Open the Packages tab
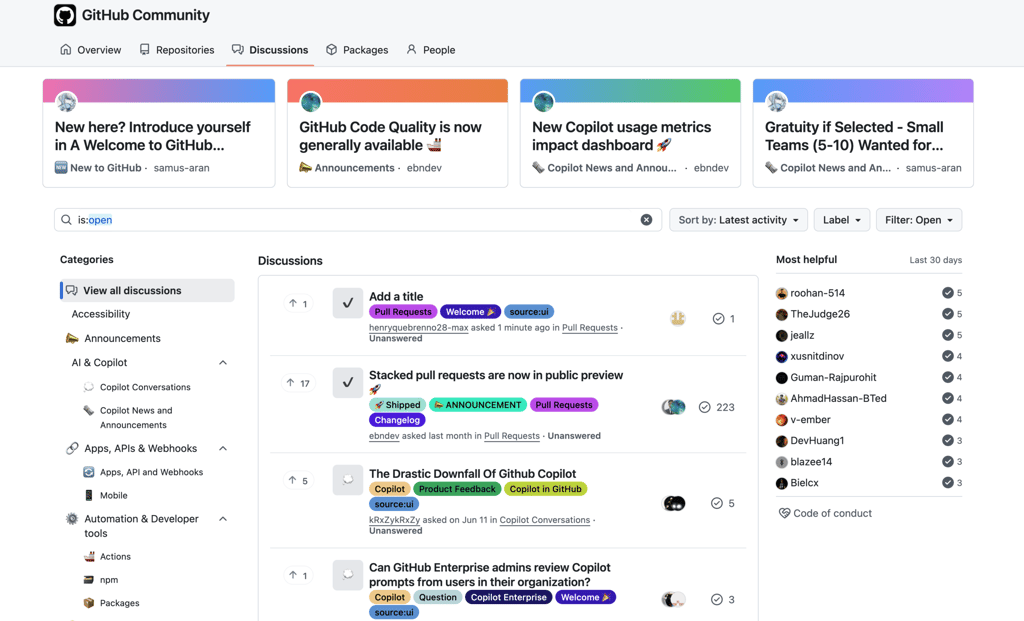The width and height of the screenshot is (1024, 621). [357, 50]
